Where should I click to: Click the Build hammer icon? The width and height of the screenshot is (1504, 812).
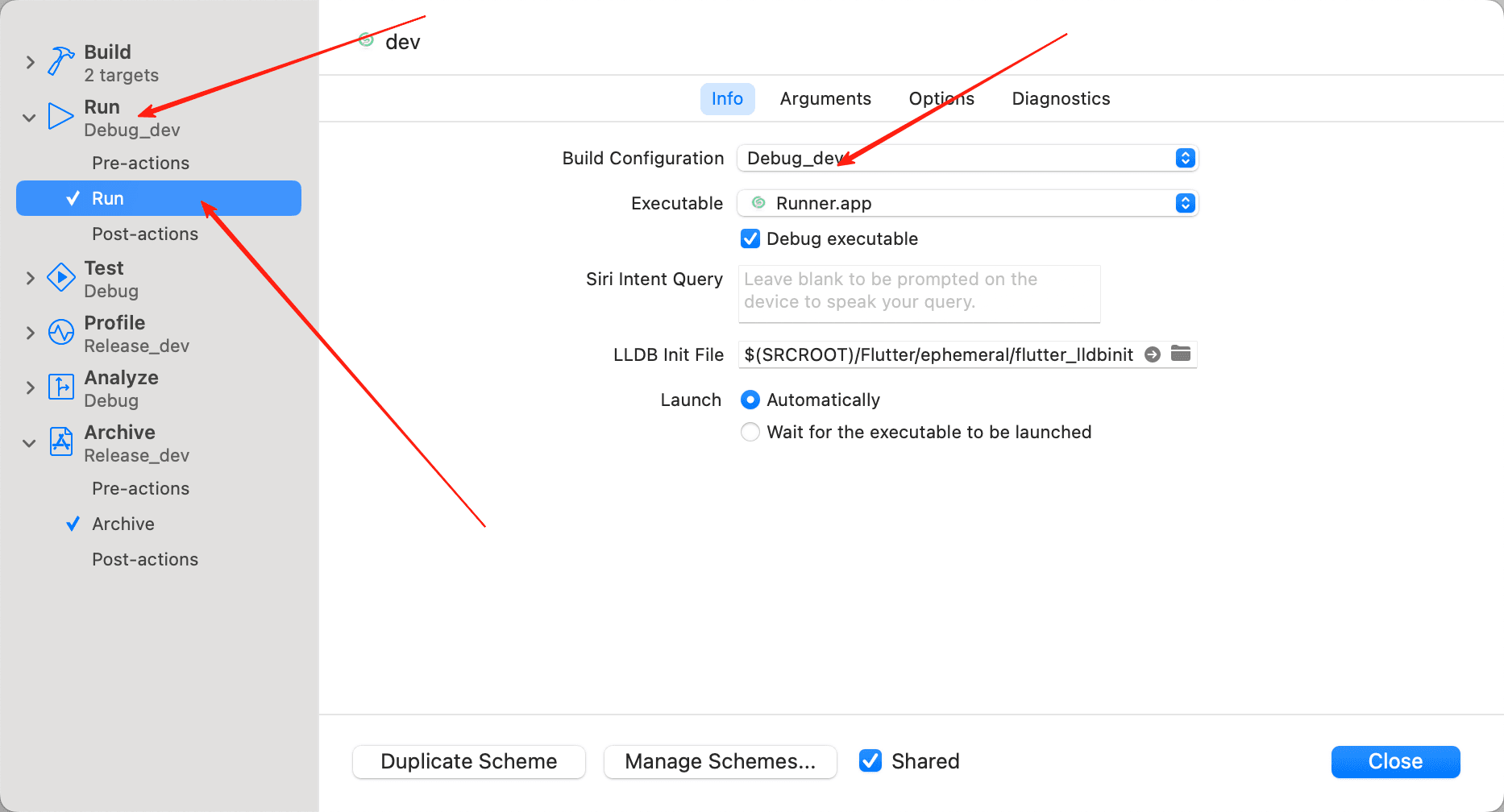pyautogui.click(x=60, y=61)
